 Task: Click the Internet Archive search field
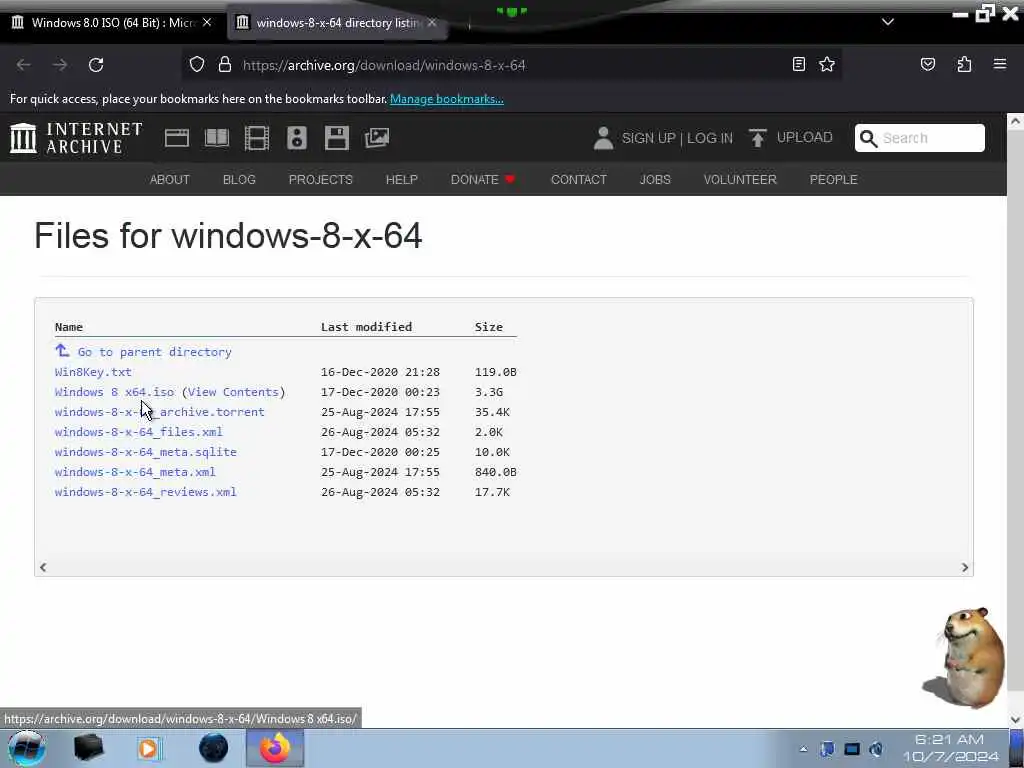pyautogui.click(x=920, y=138)
